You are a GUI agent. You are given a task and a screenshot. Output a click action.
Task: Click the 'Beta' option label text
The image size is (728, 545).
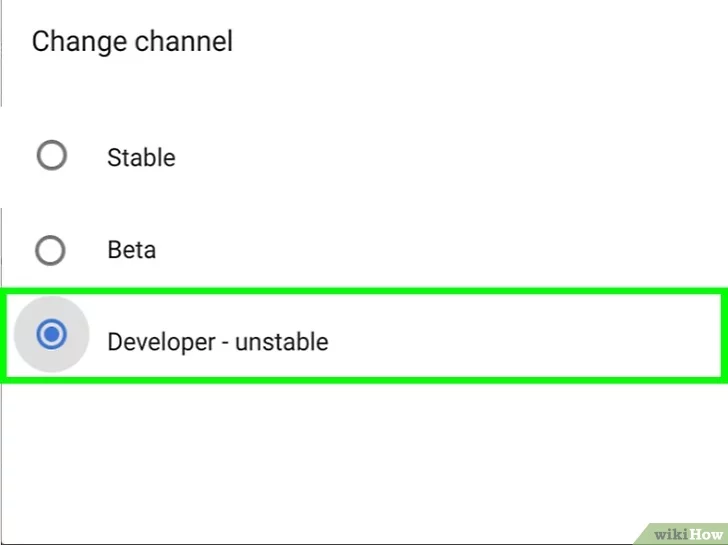tap(132, 250)
